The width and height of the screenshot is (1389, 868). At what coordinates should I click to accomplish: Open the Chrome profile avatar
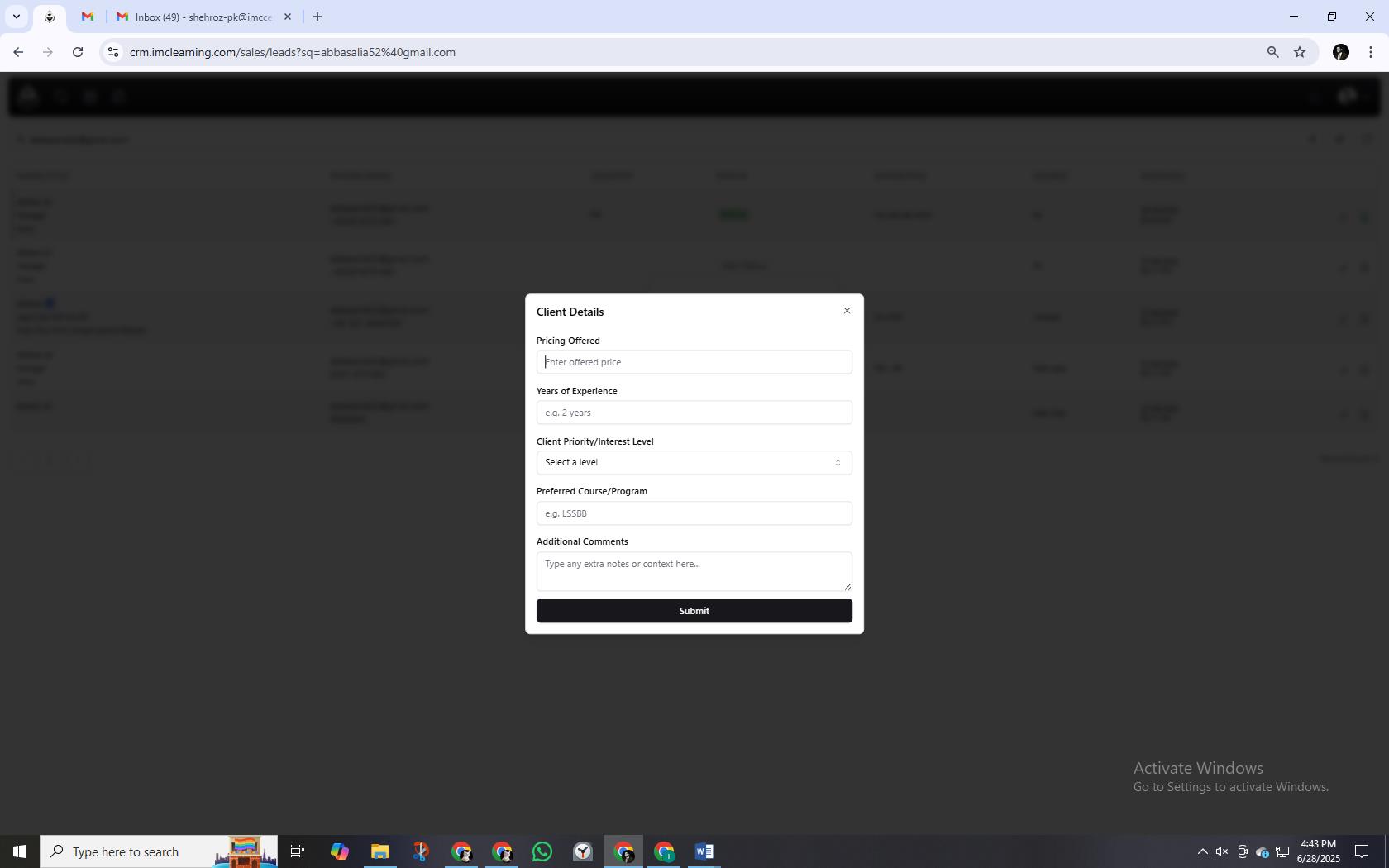(x=1341, y=52)
